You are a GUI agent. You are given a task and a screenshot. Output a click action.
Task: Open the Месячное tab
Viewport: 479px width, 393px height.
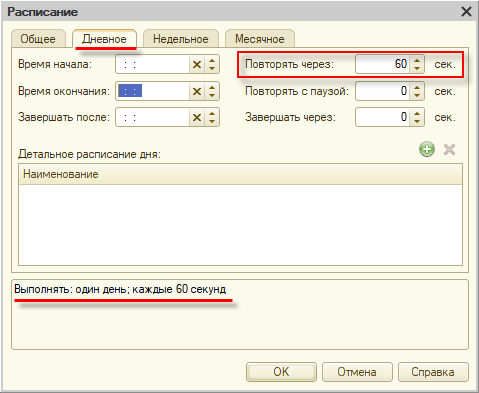(x=260, y=39)
